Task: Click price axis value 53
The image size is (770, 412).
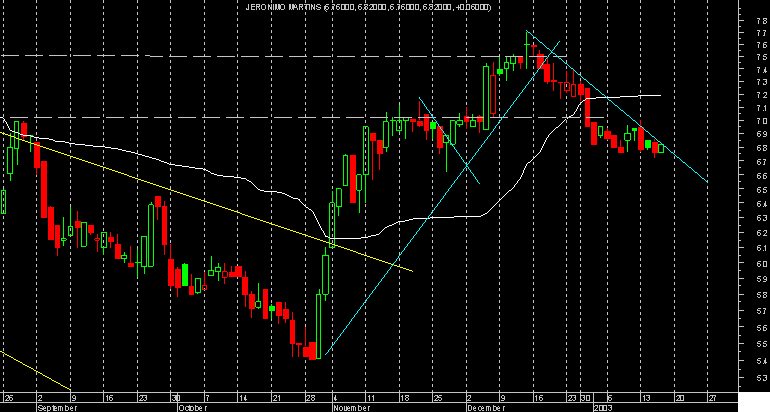Action: click(762, 379)
